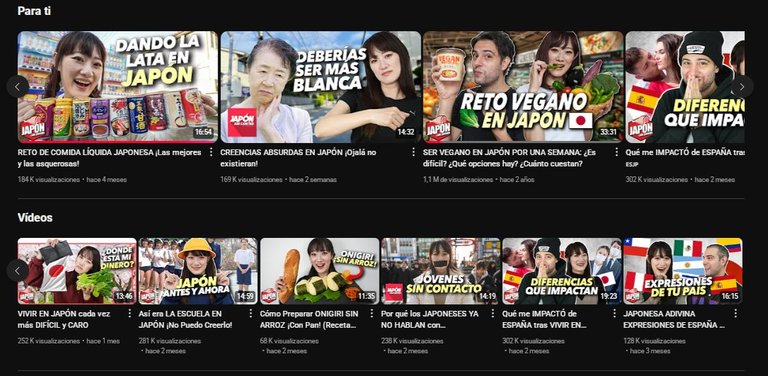Screen dimensions: 768x376
Task: Open options menu for Cómo Preparar ONIGIRI video
Action: pos(372,313)
